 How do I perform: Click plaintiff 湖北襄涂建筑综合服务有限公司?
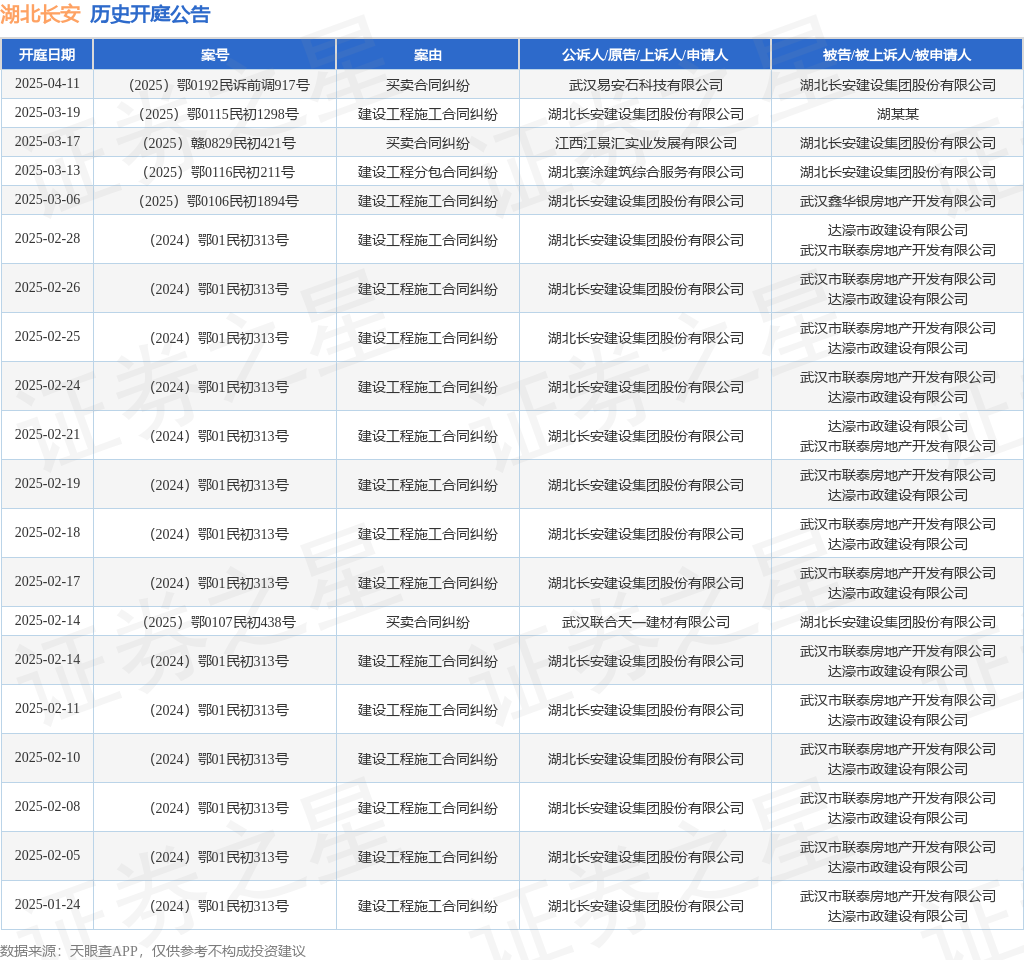tap(646, 172)
